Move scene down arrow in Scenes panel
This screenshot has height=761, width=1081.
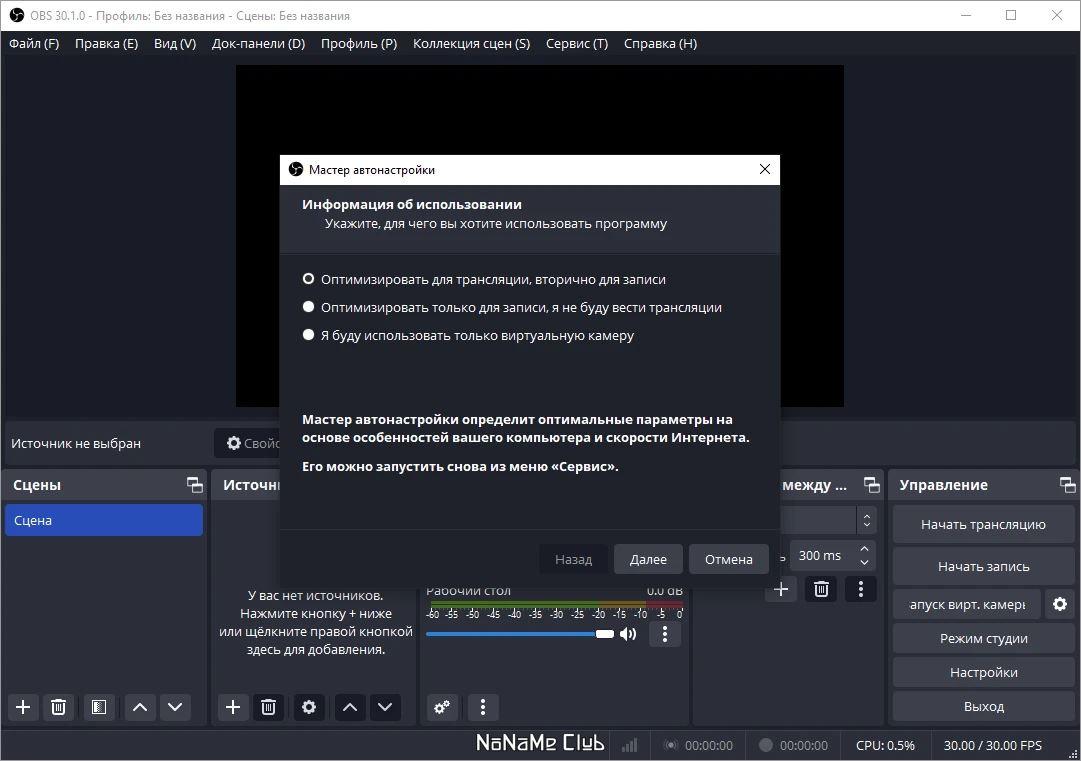(x=175, y=707)
